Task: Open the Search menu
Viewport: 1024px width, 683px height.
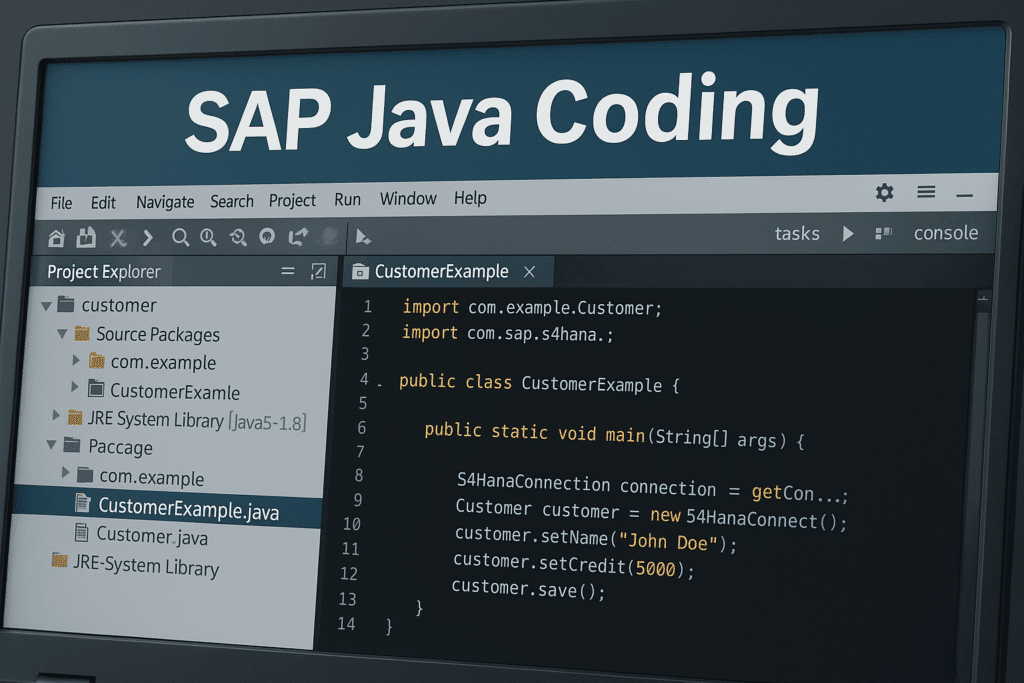Action: (232, 201)
